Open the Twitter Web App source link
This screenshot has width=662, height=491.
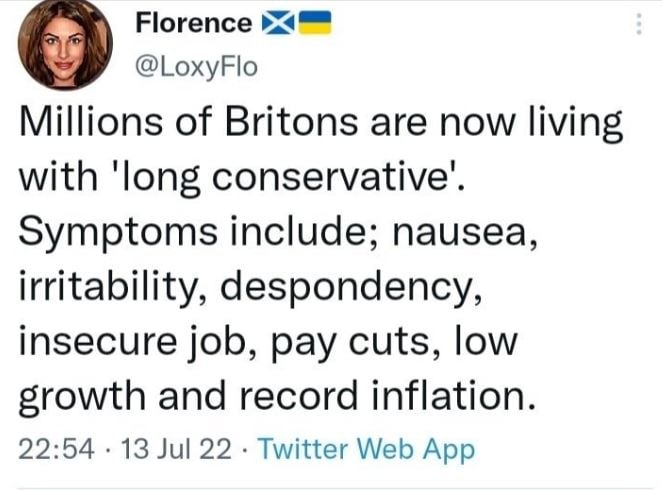[x=366, y=449]
